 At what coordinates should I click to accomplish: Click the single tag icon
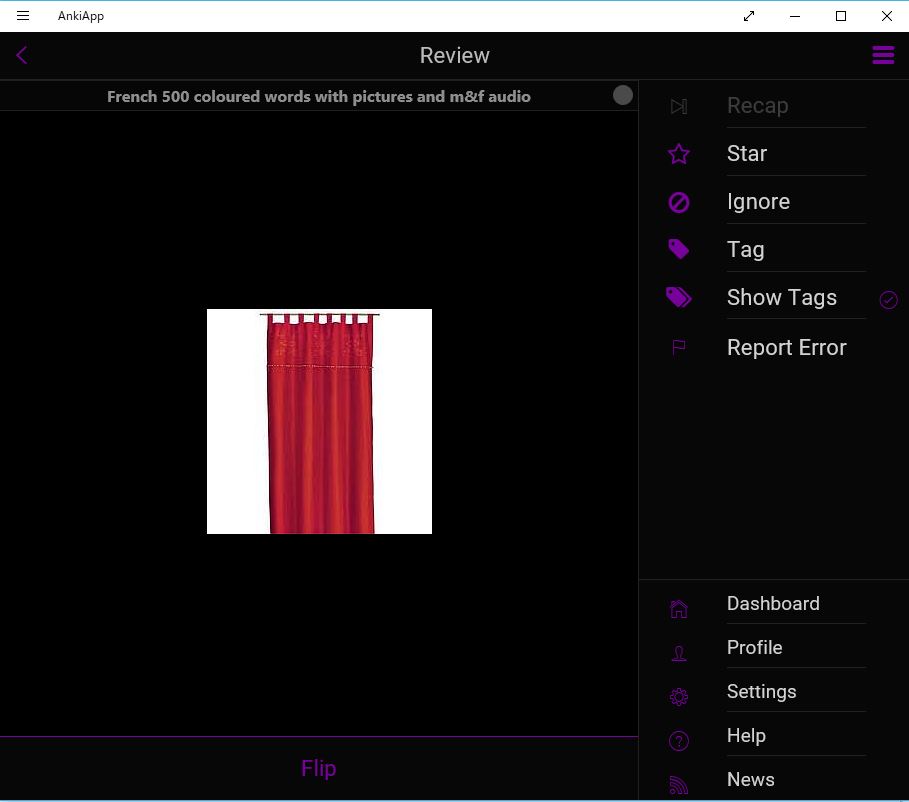679,249
